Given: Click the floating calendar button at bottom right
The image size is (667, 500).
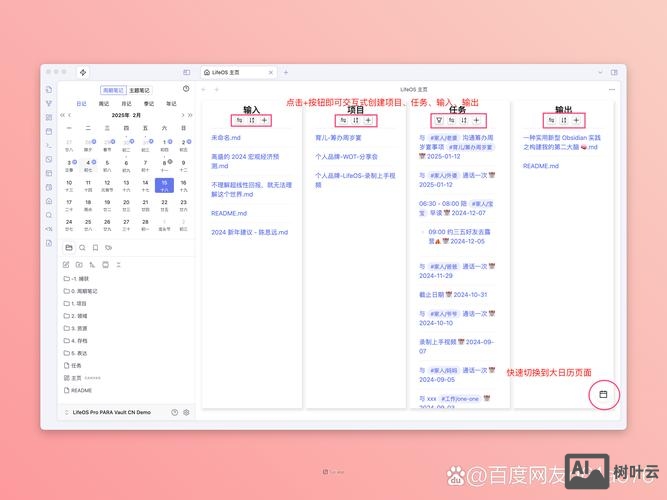Looking at the screenshot, I should (603, 394).
